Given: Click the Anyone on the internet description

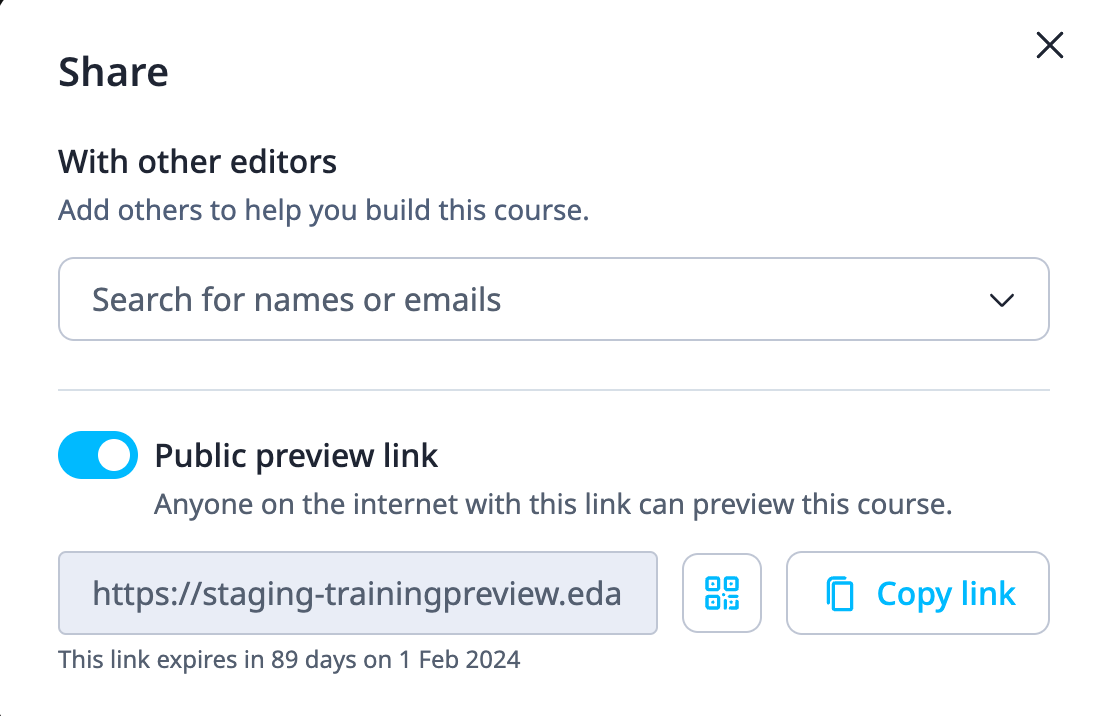Looking at the screenshot, I should pos(552,504).
